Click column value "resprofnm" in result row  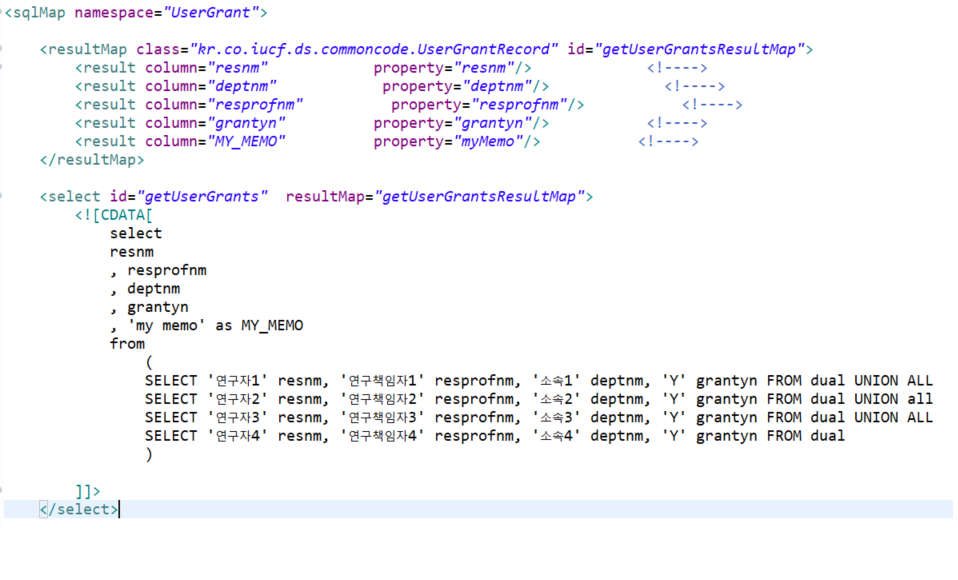coord(255,105)
